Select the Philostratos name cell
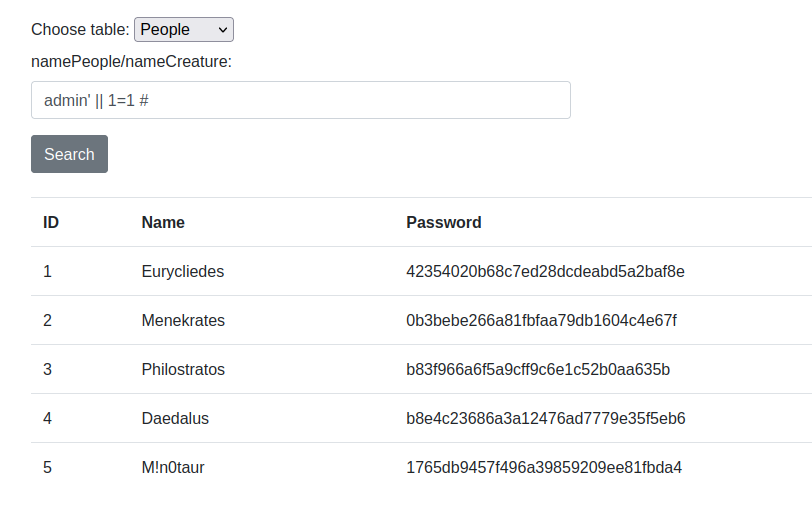The width and height of the screenshot is (812, 522). pos(183,369)
